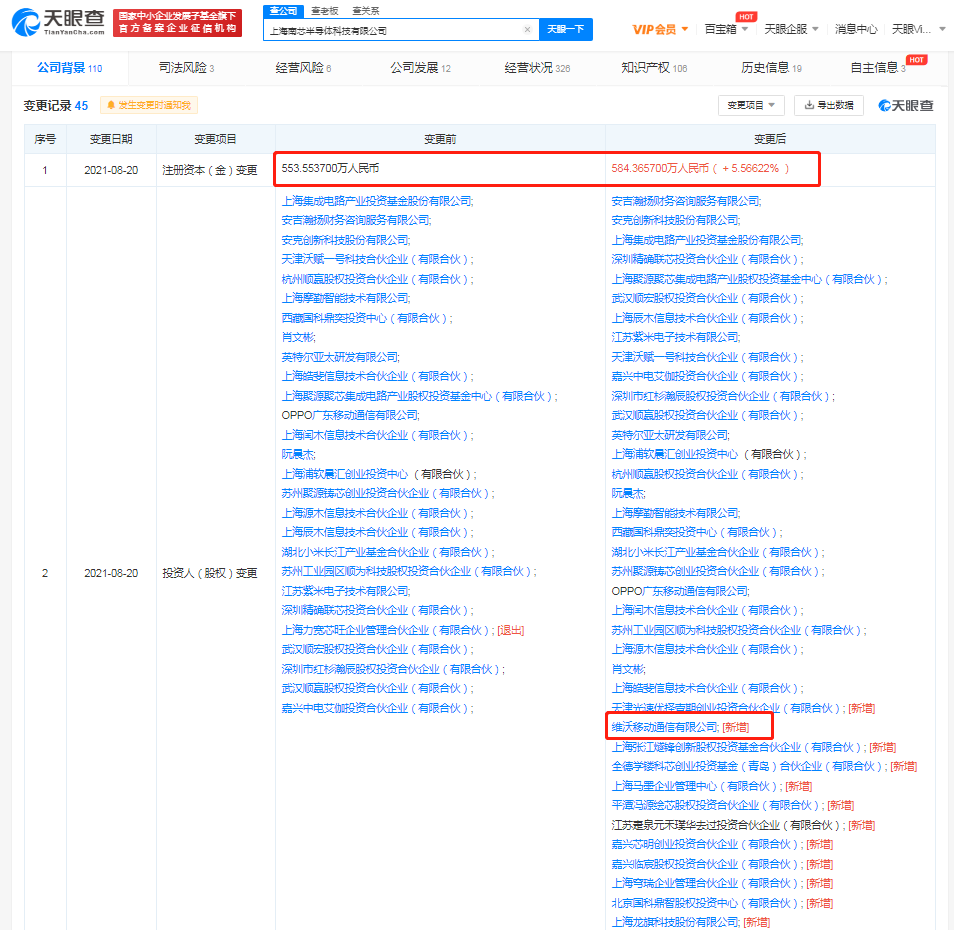This screenshot has width=954, height=930.
Task: Click 阮晨杰 in the 变更前 column
Action: [x=298, y=454]
